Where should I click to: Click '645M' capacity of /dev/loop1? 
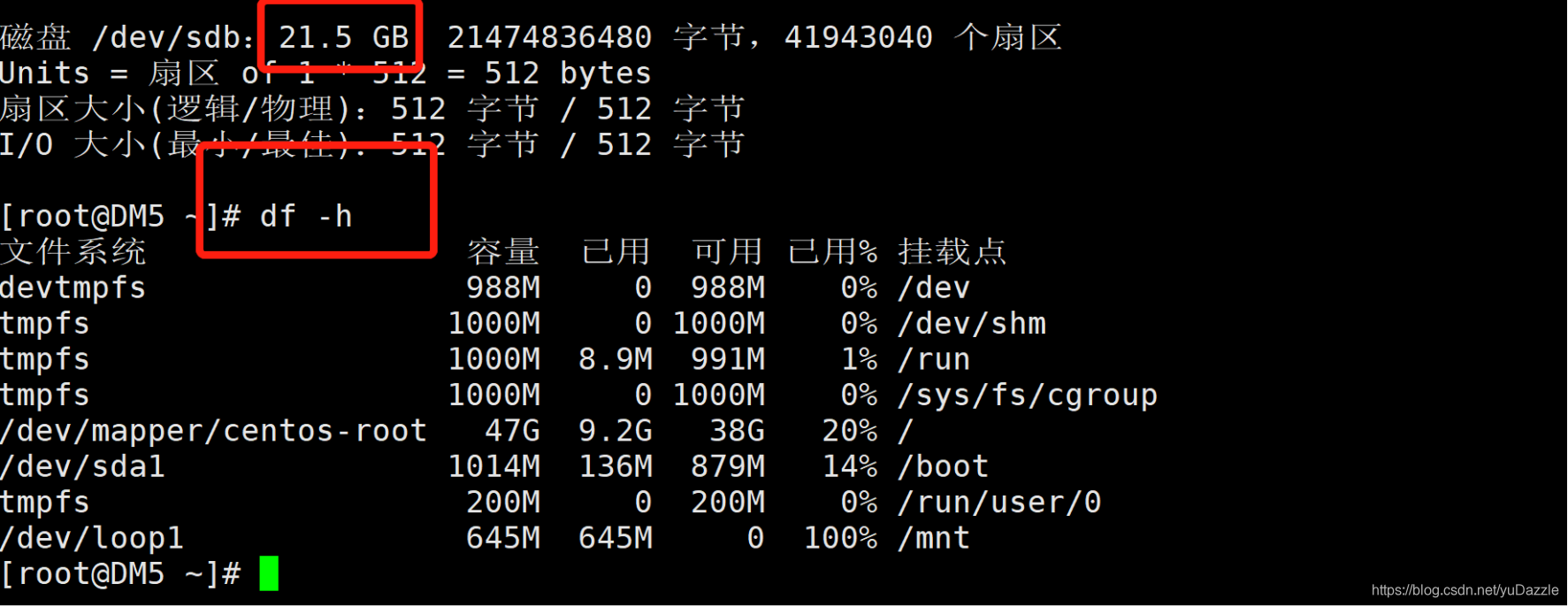(x=503, y=538)
